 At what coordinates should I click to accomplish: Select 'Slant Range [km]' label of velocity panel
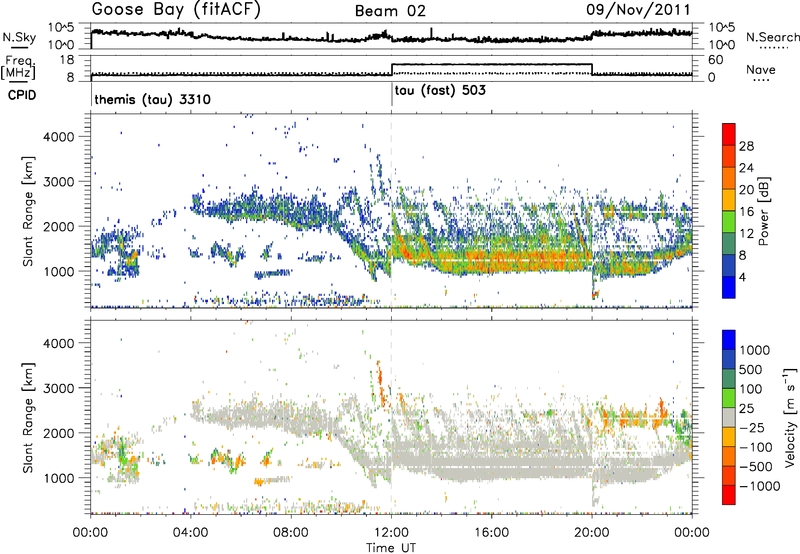tap(28, 417)
